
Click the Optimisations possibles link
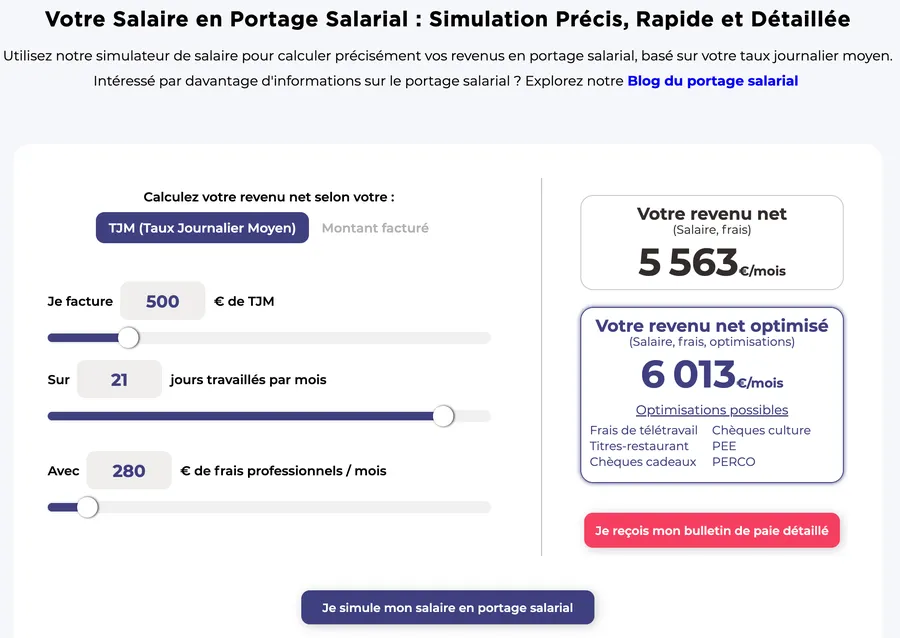coord(712,410)
